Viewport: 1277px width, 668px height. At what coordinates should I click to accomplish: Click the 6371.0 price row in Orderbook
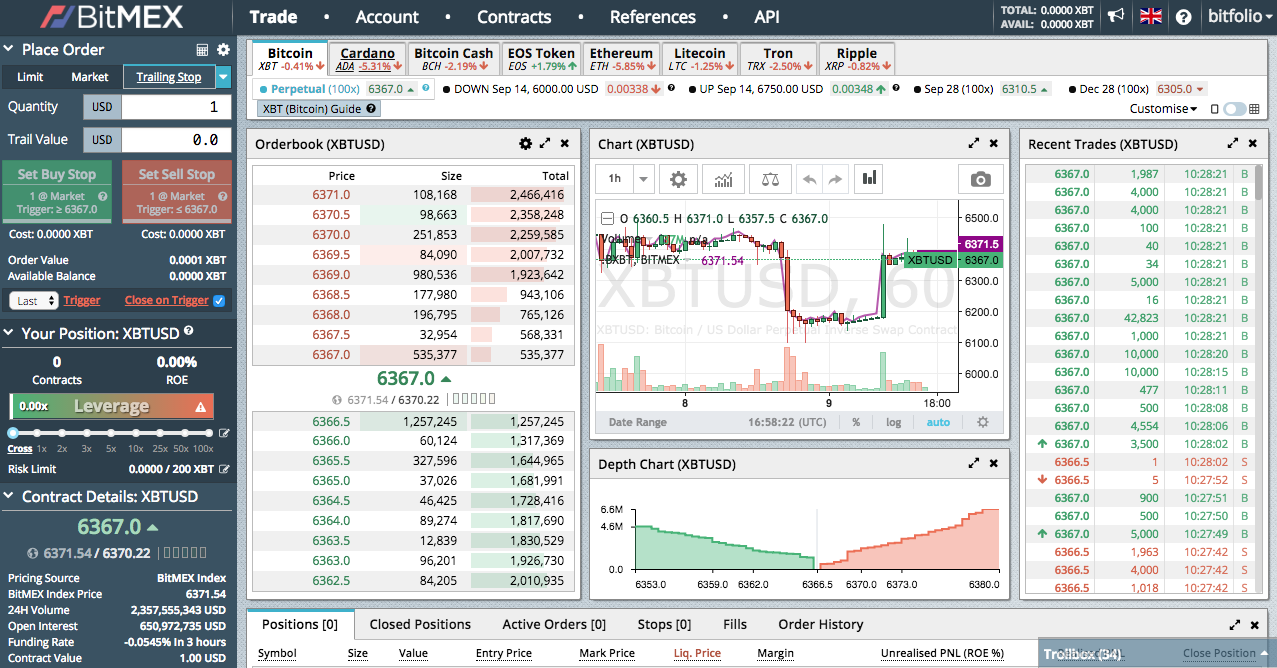pos(411,195)
